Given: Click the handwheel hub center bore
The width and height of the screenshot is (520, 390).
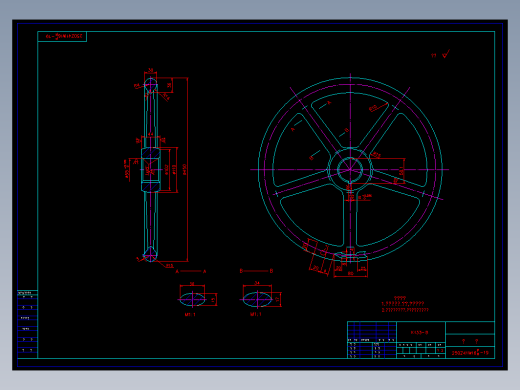Looking at the screenshot, I should pos(350,169).
